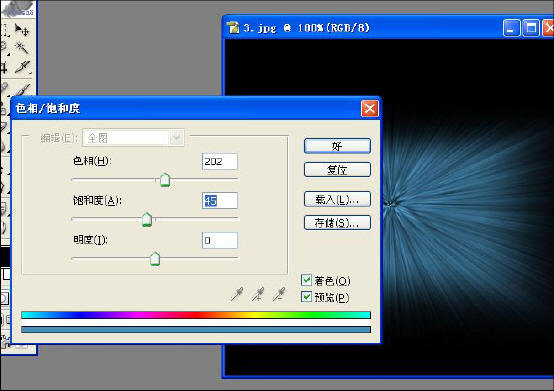Click the 饱和度(A) value field showing 45
The width and height of the screenshot is (554, 391).
click(220, 201)
